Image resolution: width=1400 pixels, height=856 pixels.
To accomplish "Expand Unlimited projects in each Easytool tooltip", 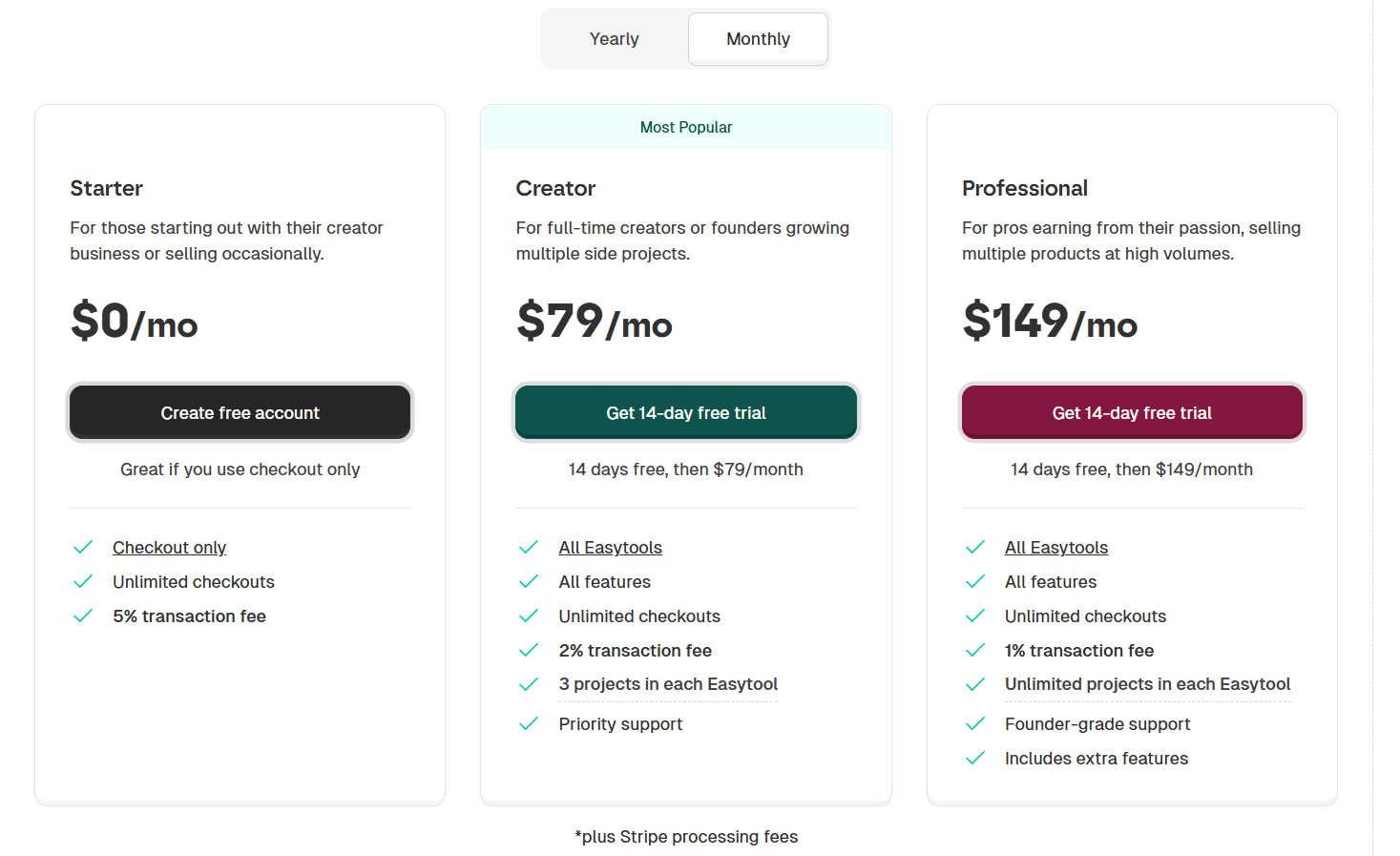I will [1147, 684].
